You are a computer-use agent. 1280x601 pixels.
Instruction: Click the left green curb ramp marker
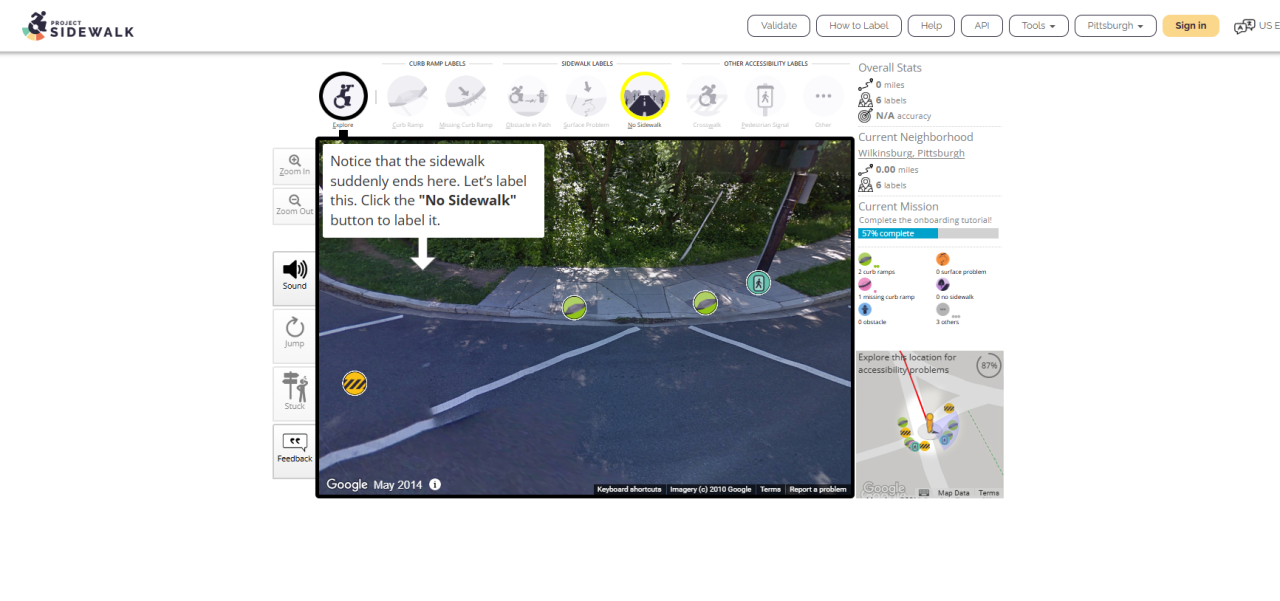pyautogui.click(x=574, y=308)
